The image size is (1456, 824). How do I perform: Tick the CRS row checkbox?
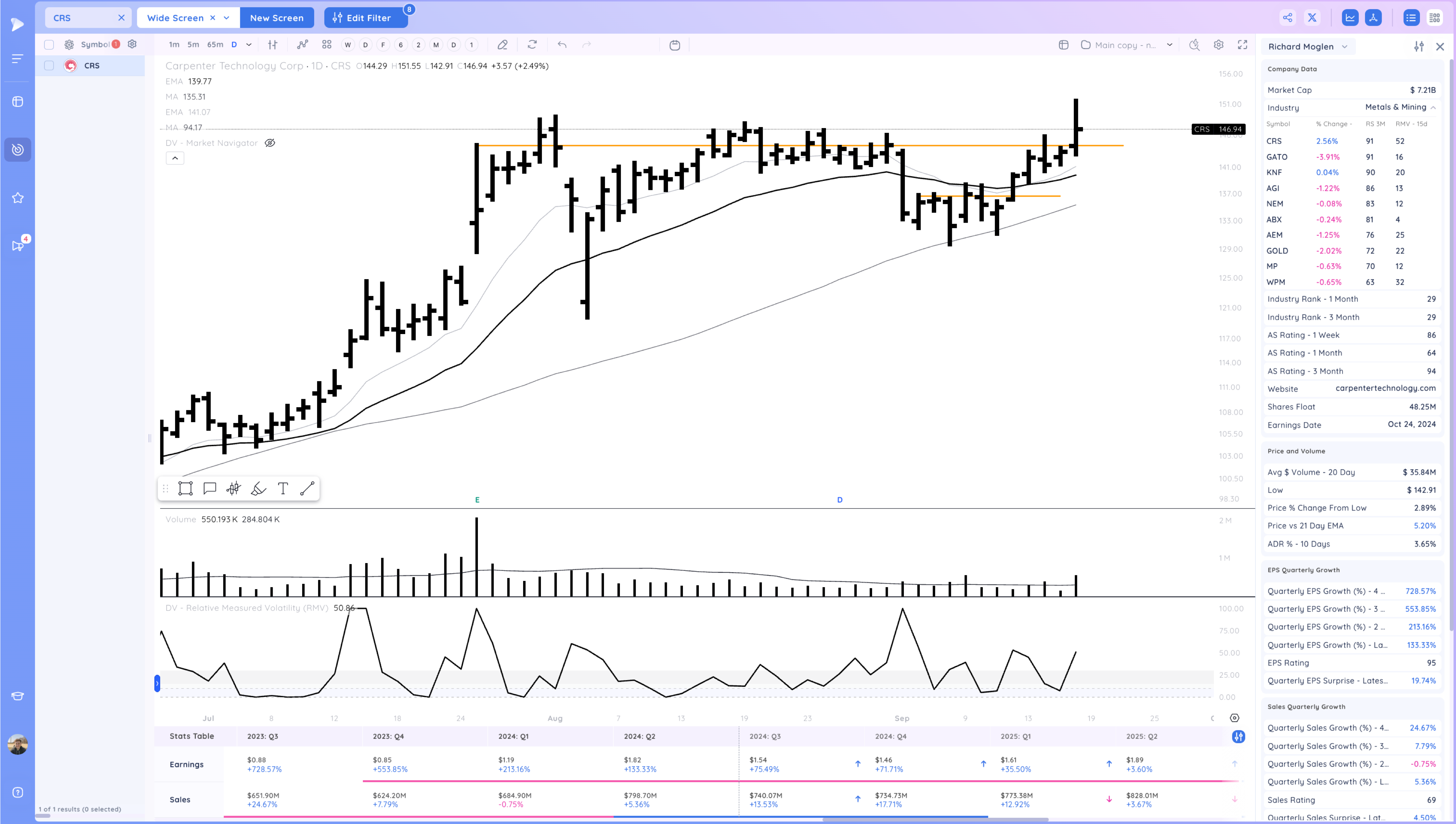(49, 66)
